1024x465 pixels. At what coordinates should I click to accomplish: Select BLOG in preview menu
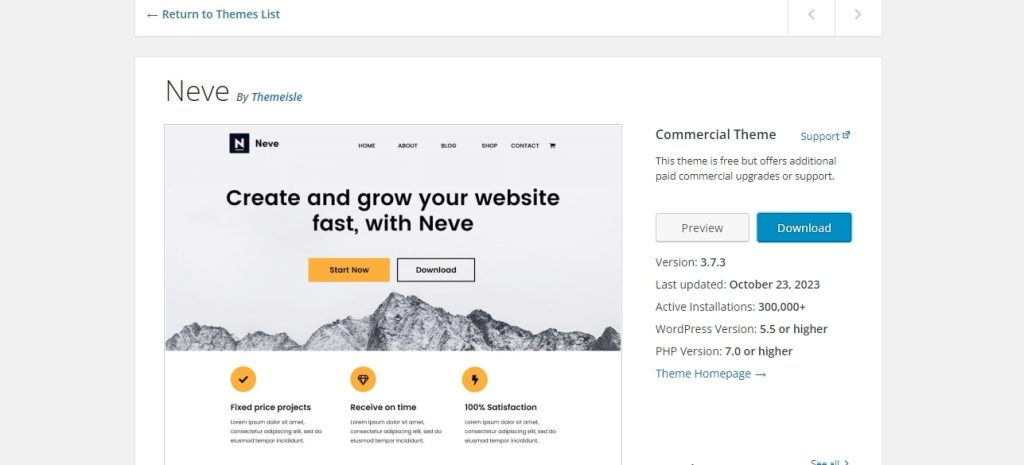[x=449, y=146]
